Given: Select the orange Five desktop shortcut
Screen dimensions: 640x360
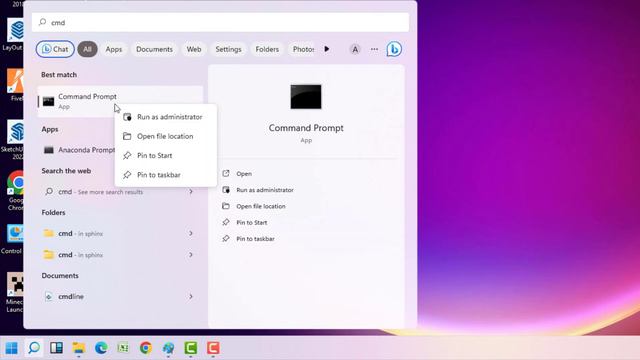Looking at the screenshot, I should [16, 85].
